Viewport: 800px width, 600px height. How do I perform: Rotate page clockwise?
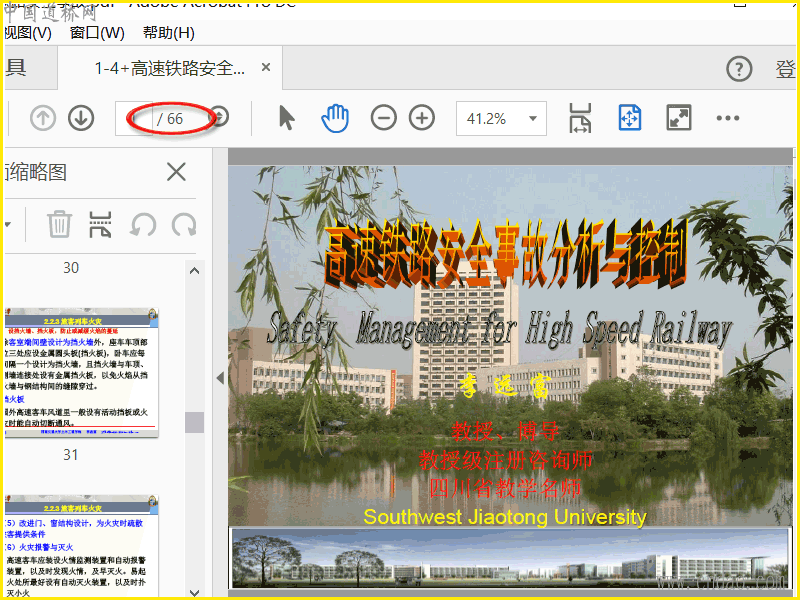pyautogui.click(x=184, y=225)
